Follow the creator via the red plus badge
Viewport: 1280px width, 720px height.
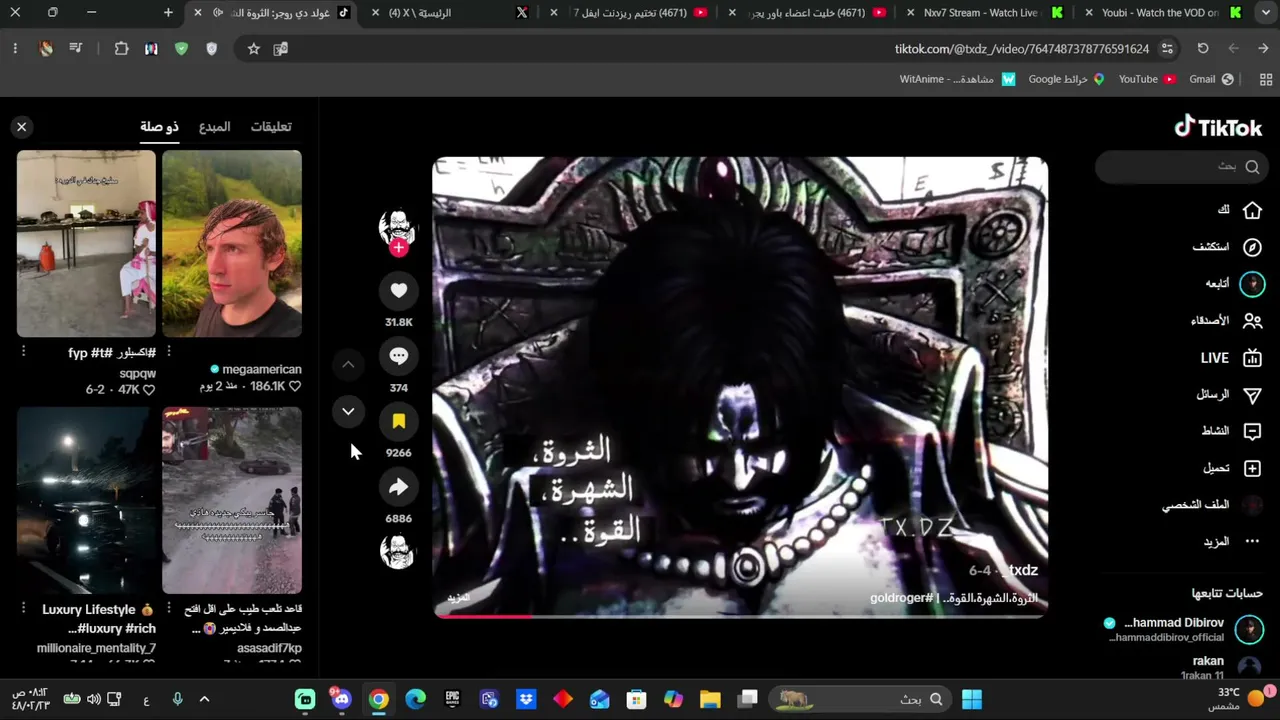(398, 247)
